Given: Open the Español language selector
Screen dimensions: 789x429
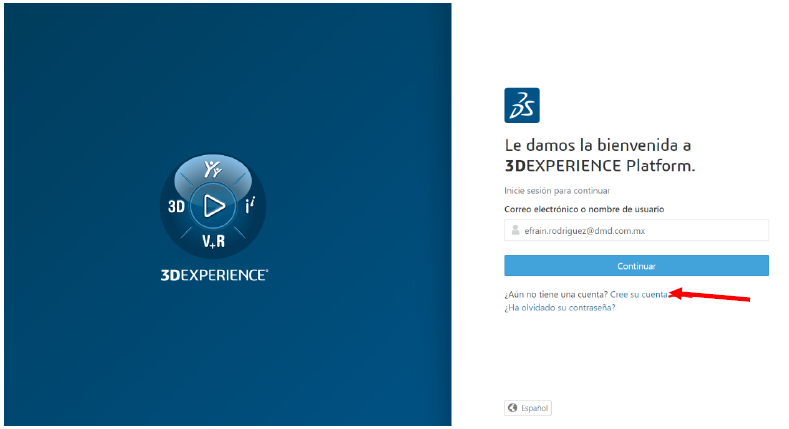Looking at the screenshot, I should (x=528, y=408).
